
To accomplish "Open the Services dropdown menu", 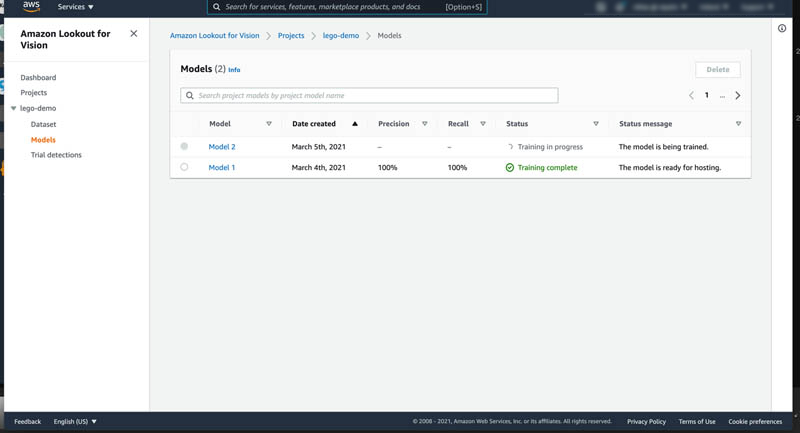I will click(x=75, y=7).
